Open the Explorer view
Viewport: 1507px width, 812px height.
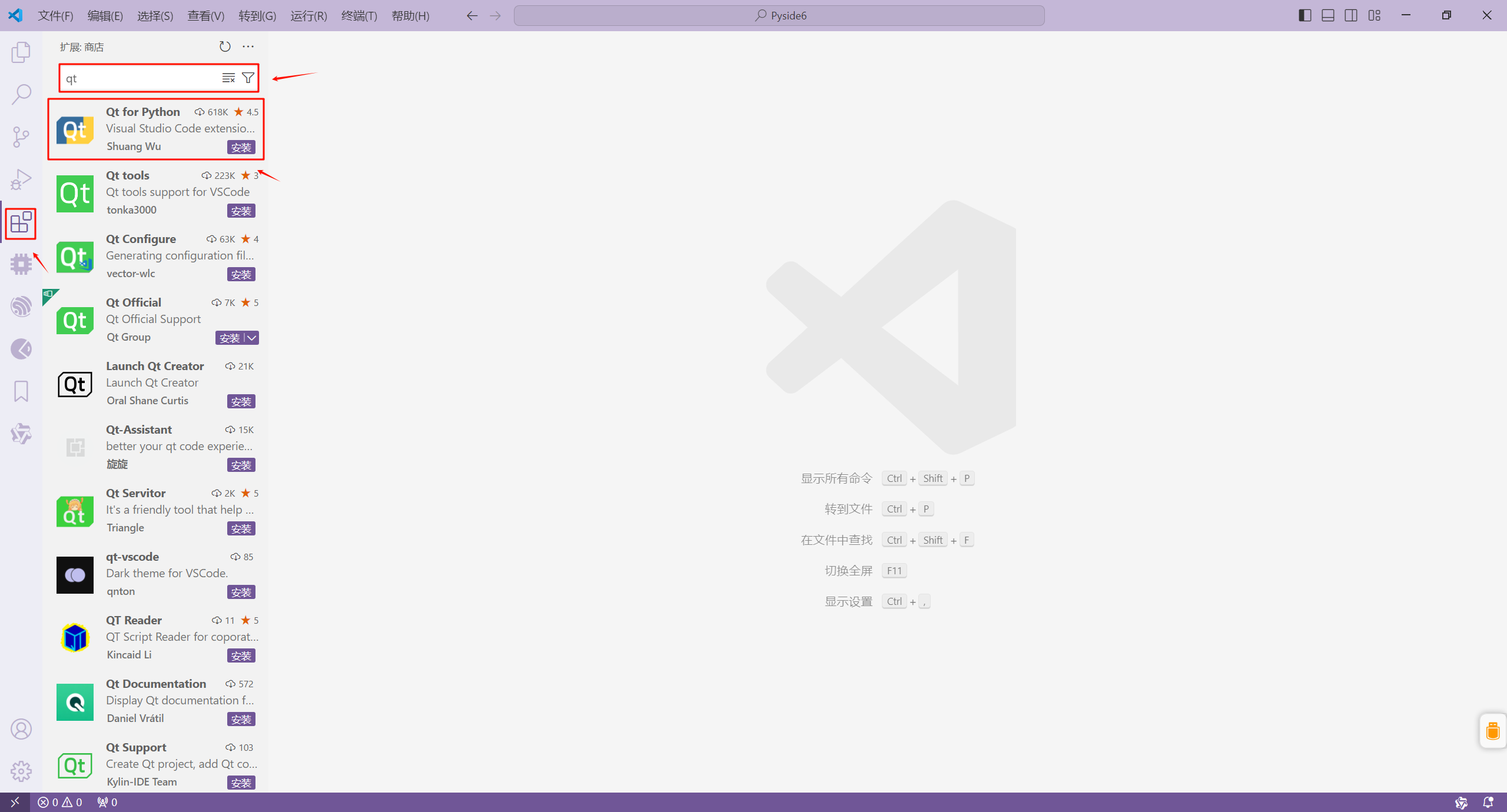[21, 52]
